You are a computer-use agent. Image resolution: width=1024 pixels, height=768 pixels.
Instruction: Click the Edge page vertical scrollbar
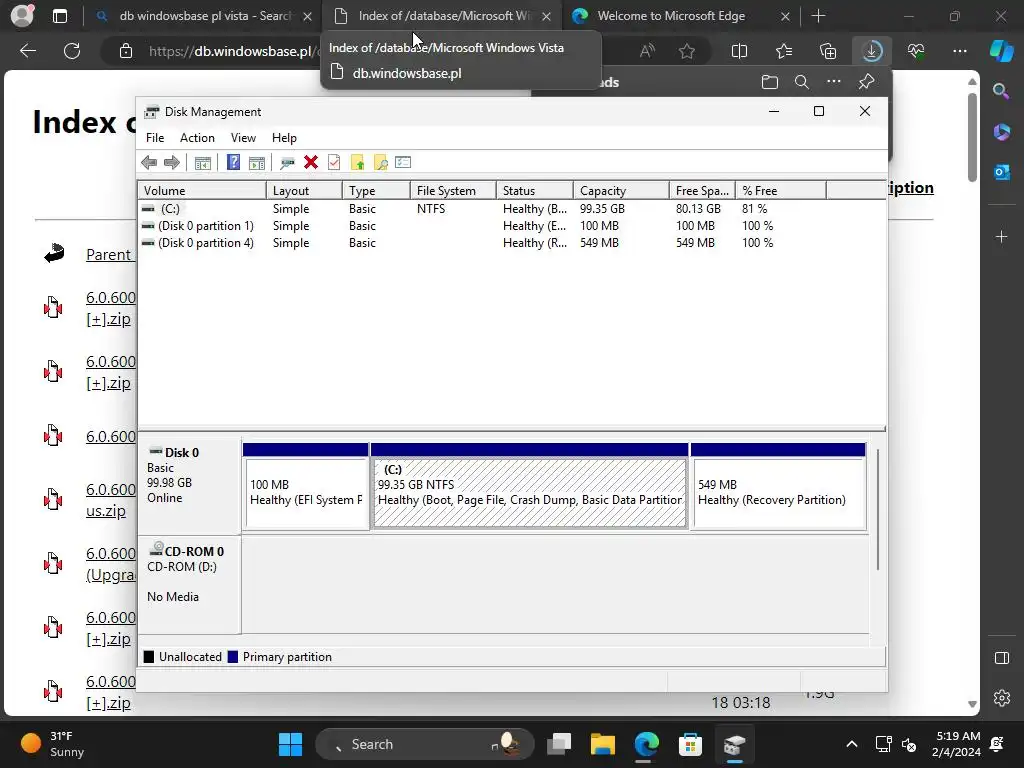(972, 138)
